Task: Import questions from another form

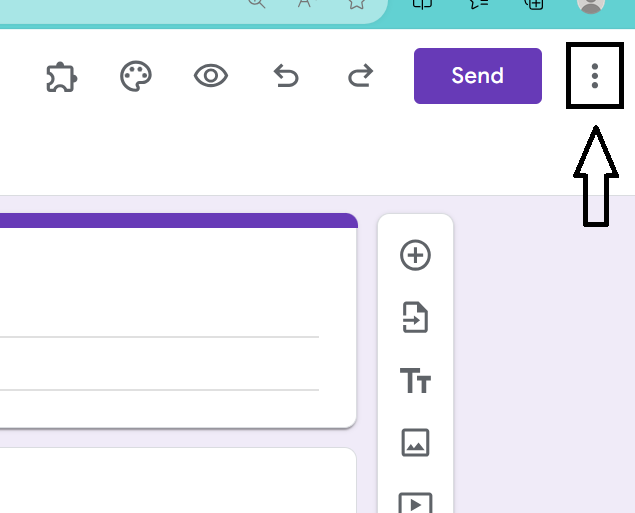Action: coord(415,317)
